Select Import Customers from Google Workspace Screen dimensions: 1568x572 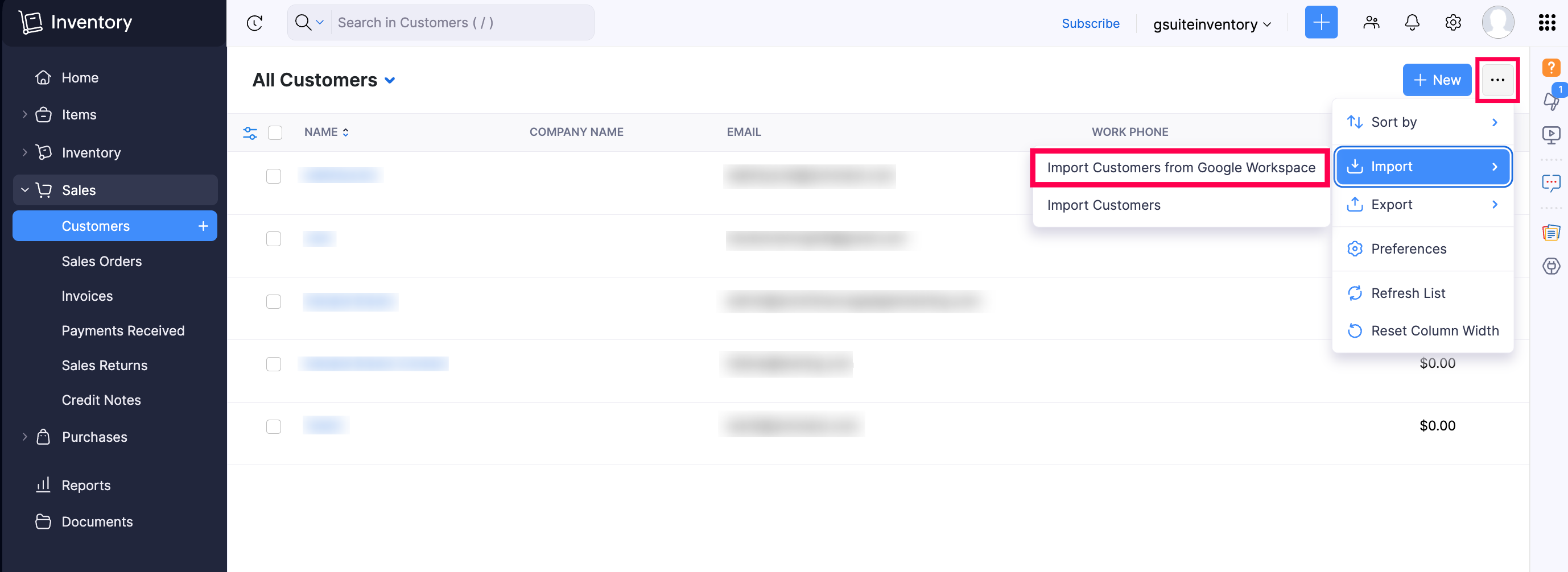tap(1180, 167)
